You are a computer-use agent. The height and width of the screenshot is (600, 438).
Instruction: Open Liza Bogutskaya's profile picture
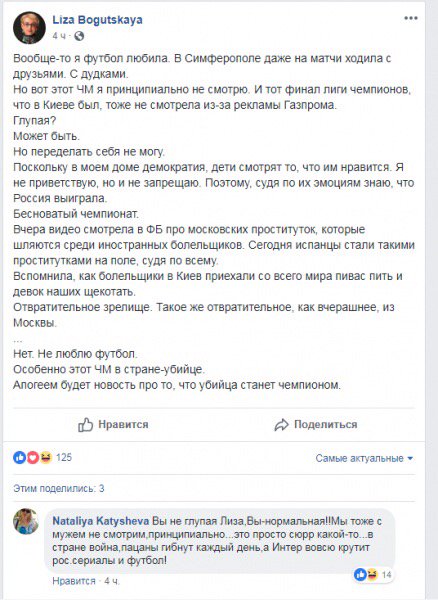tap(29, 28)
